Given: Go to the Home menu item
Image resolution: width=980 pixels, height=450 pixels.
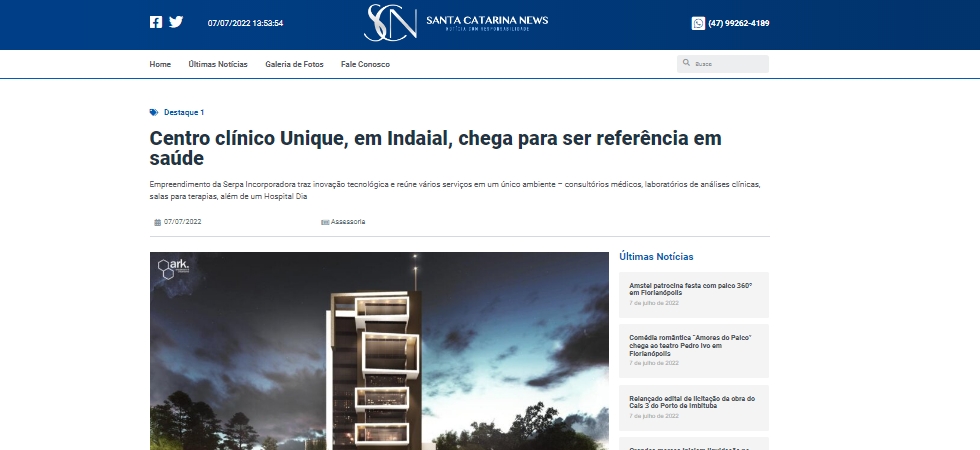Looking at the screenshot, I should click(160, 64).
